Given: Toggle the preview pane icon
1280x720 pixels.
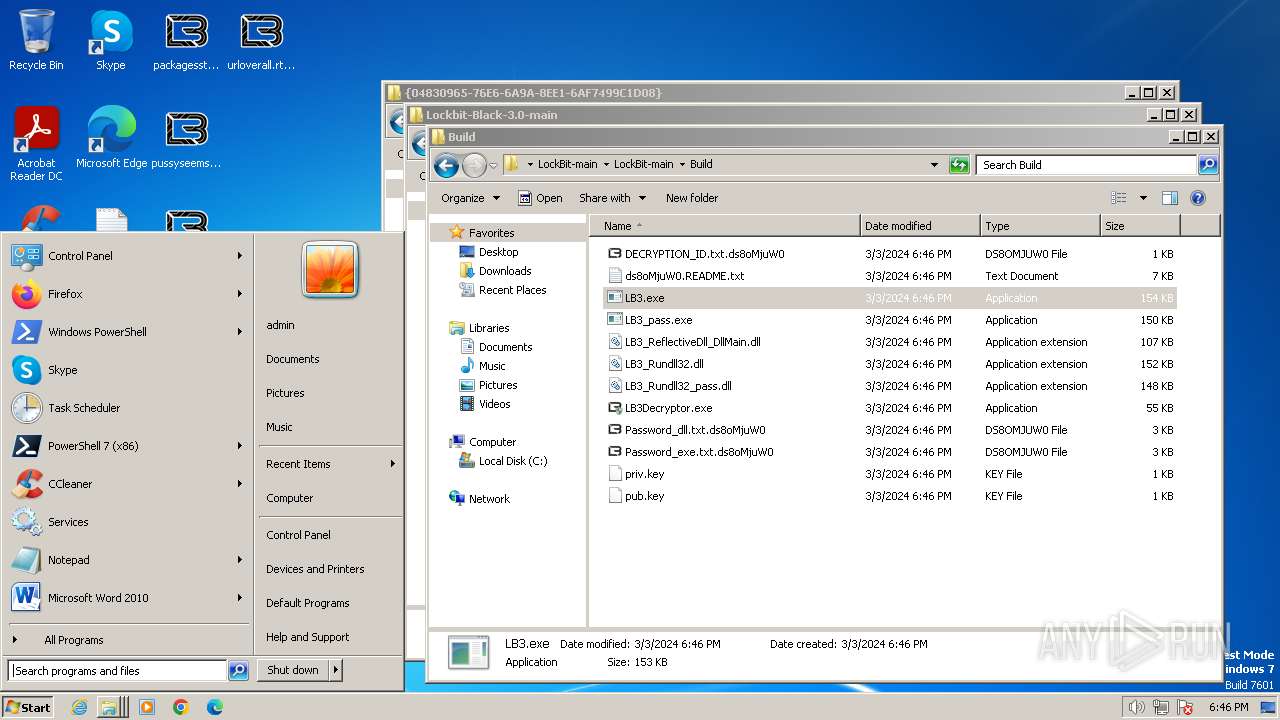Looking at the screenshot, I should tap(1170, 198).
